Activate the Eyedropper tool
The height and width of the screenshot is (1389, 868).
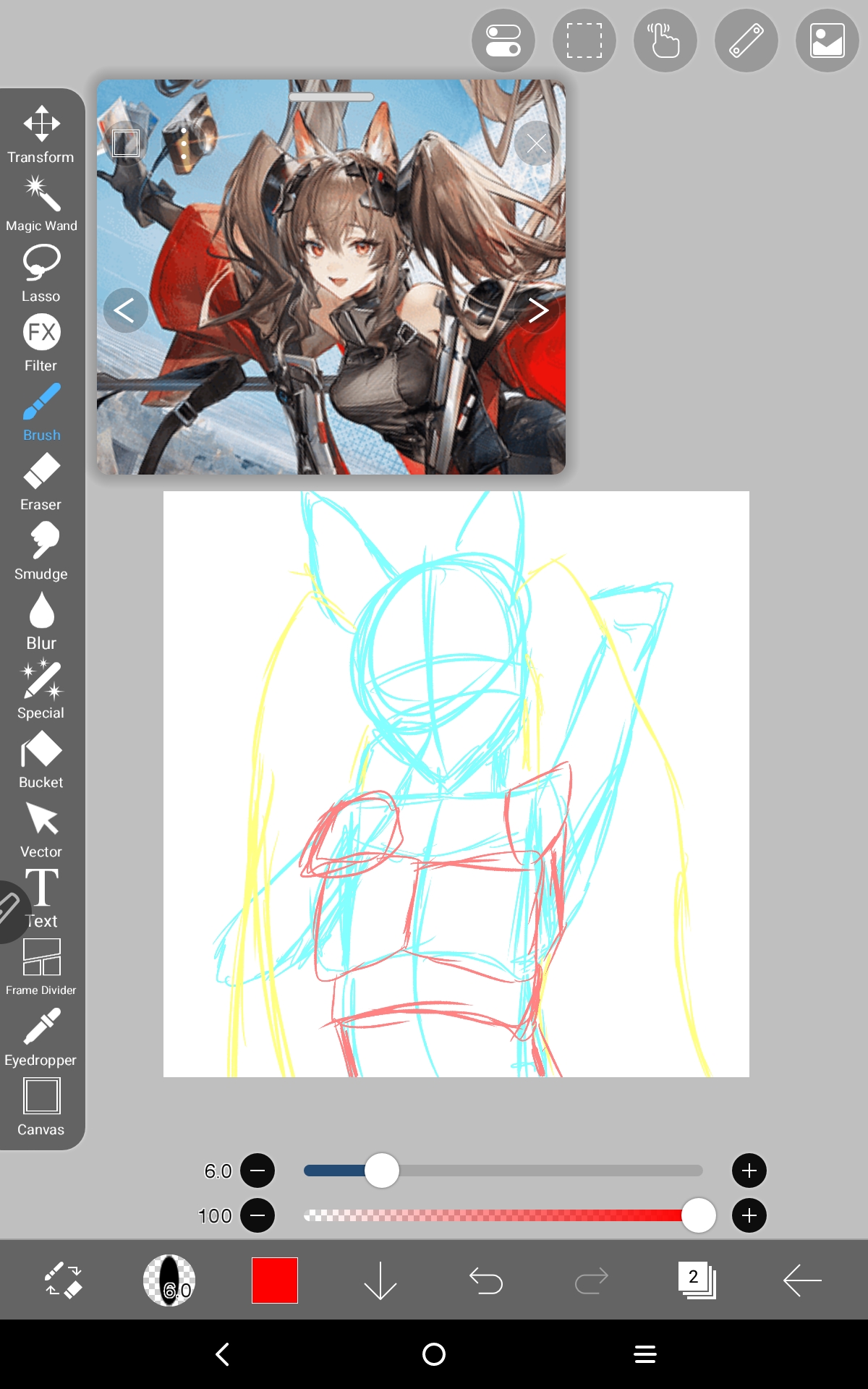(41, 1037)
